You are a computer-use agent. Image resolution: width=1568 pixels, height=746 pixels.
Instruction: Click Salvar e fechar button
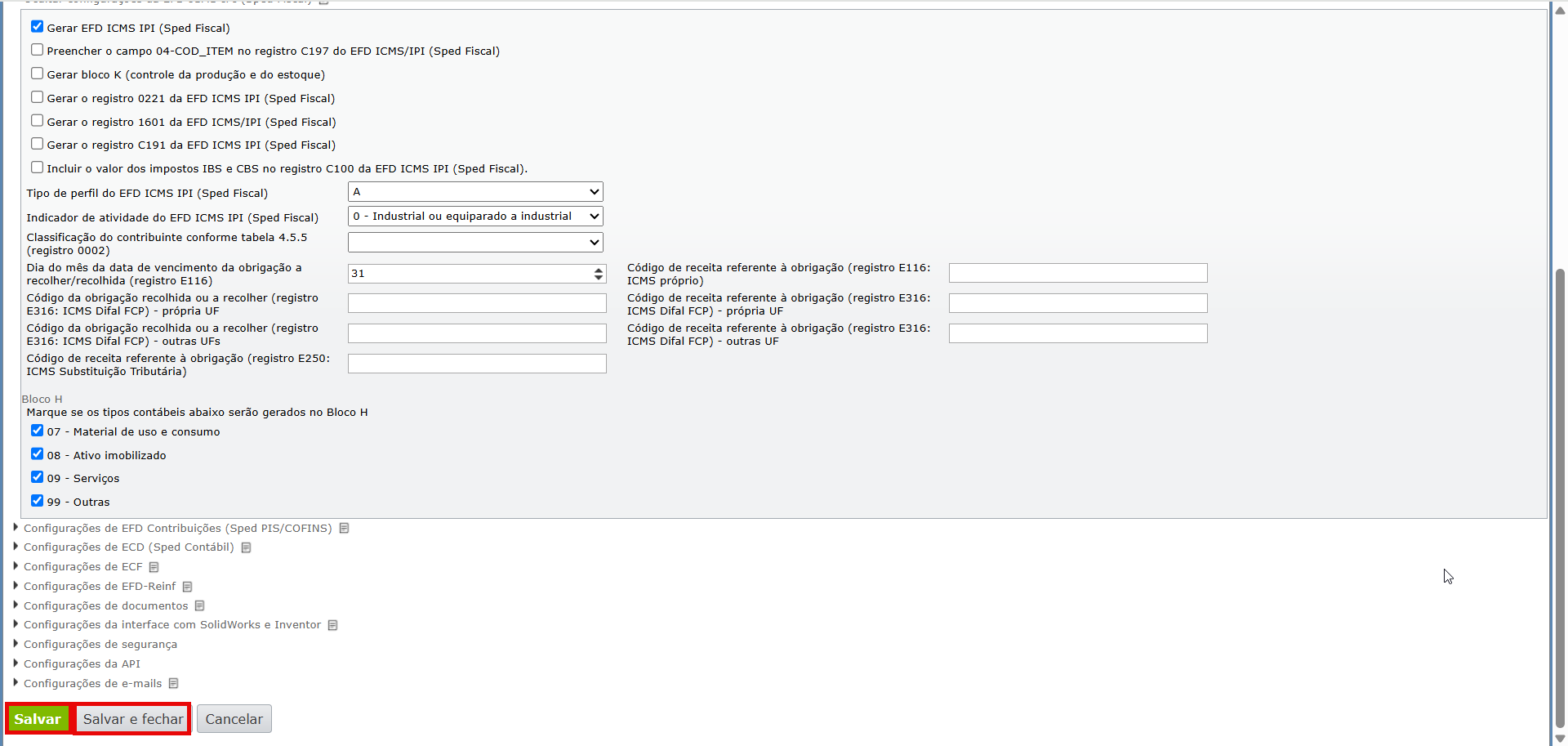click(133, 719)
